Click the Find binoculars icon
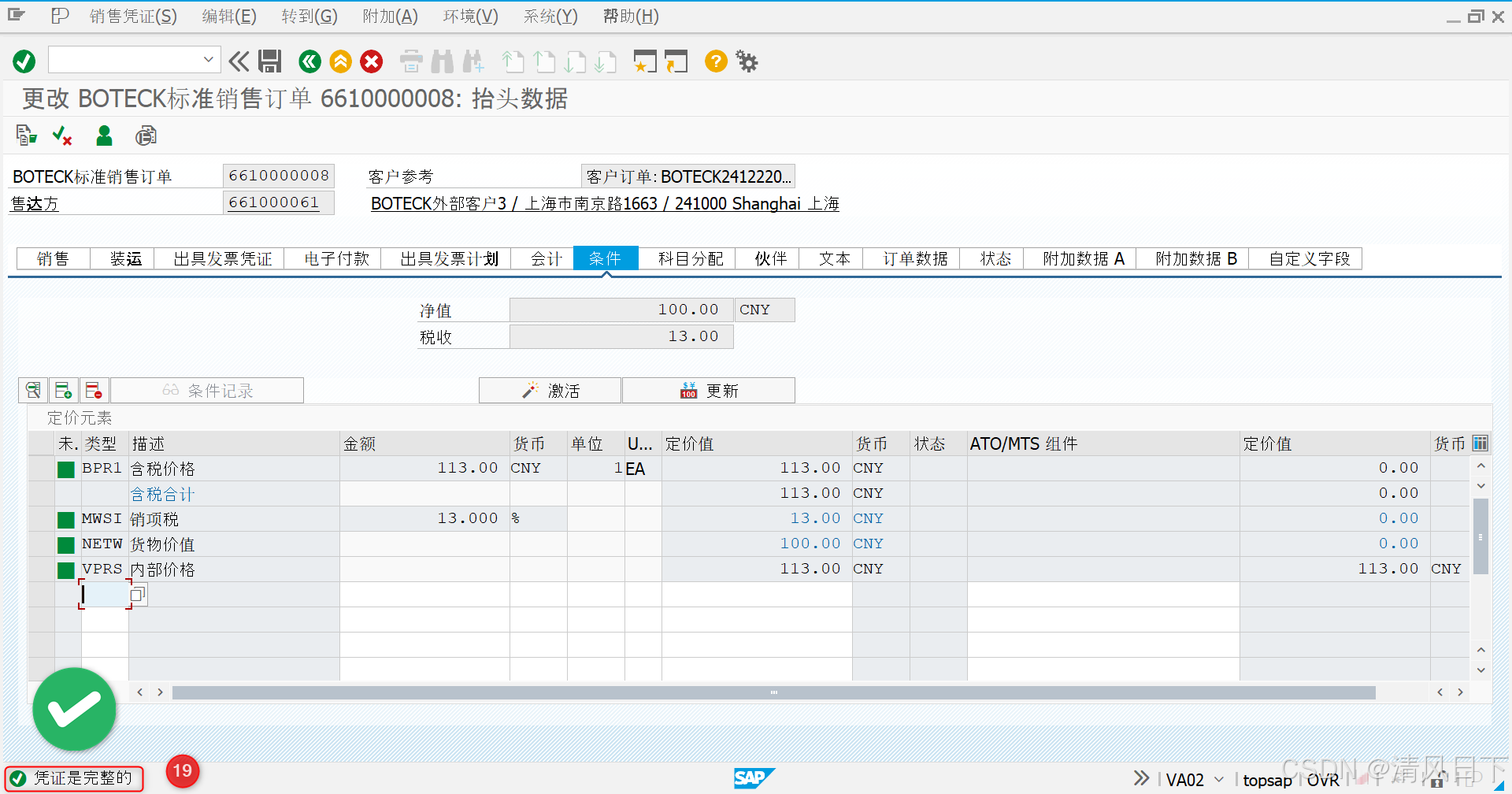Image resolution: width=1512 pixels, height=794 pixels. (x=443, y=61)
